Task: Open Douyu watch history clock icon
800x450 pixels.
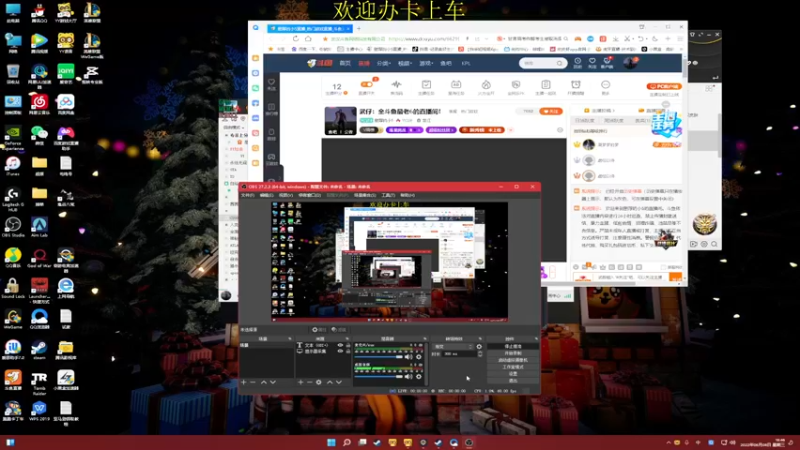Action: [578, 62]
